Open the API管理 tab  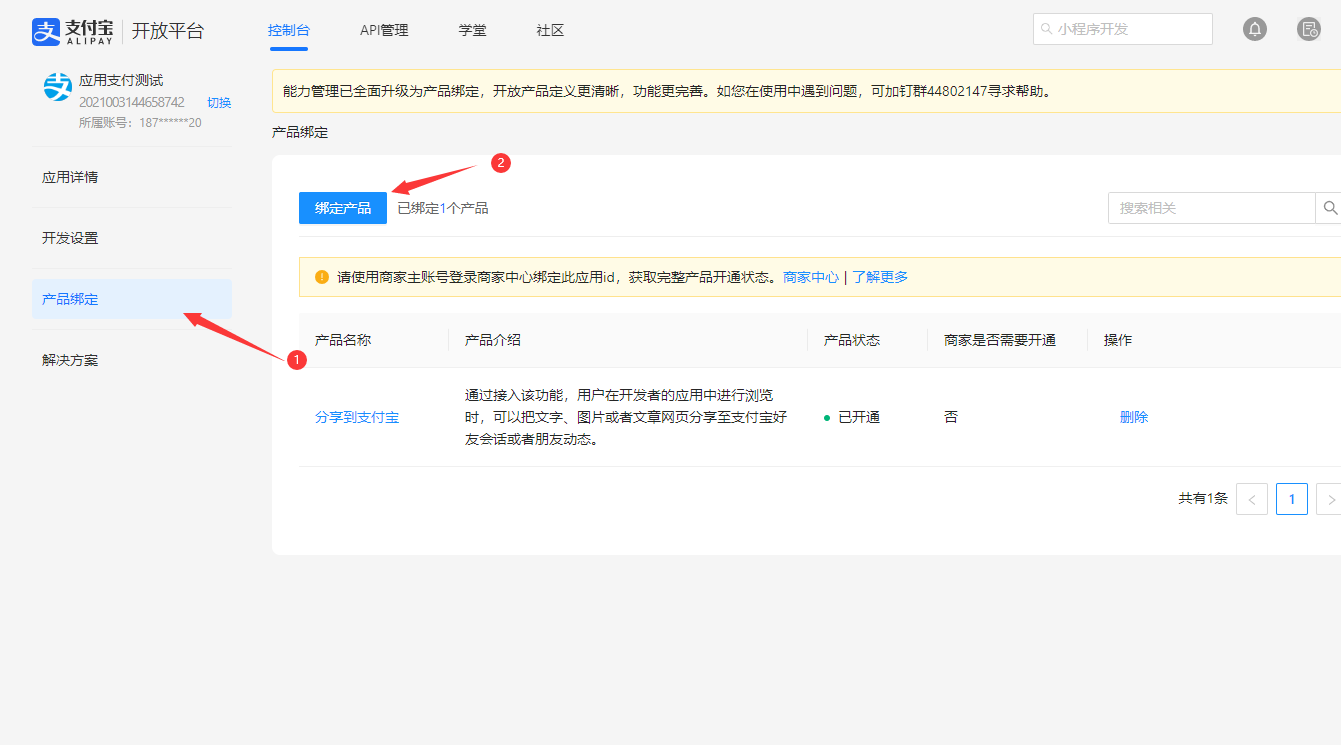click(384, 30)
